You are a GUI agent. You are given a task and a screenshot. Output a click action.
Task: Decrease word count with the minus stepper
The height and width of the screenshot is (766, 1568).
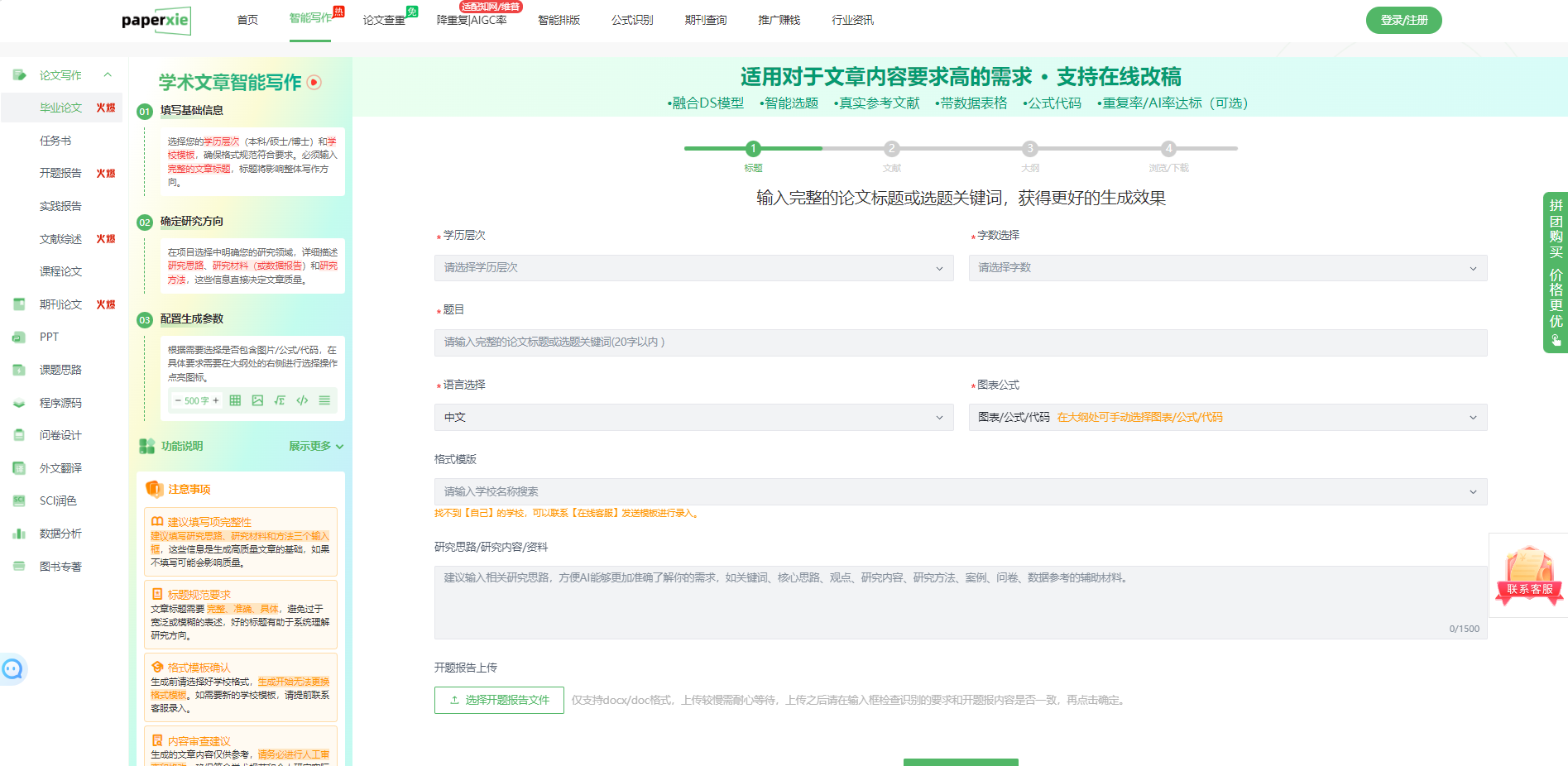178,400
